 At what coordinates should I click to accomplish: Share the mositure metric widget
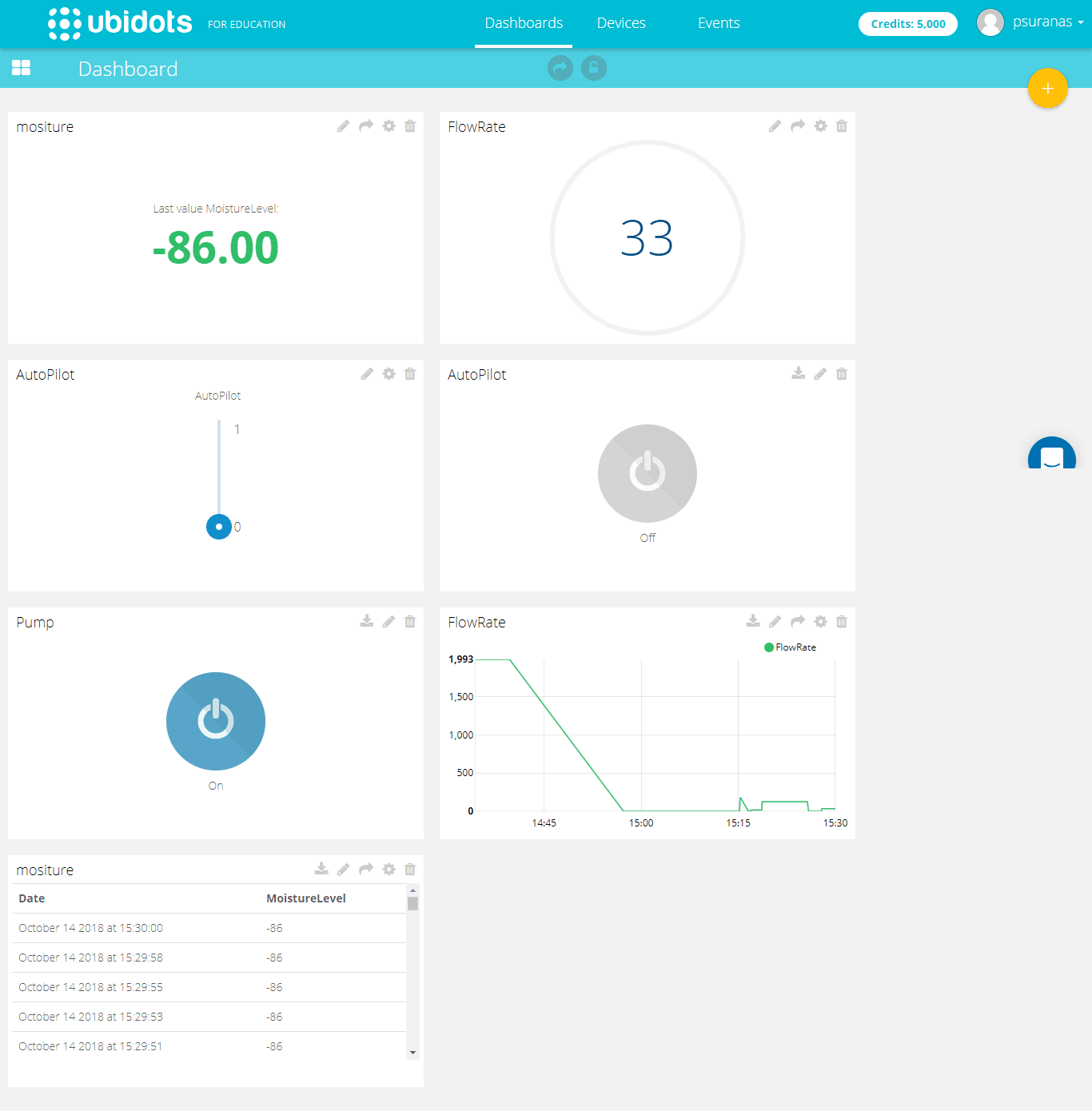(366, 125)
